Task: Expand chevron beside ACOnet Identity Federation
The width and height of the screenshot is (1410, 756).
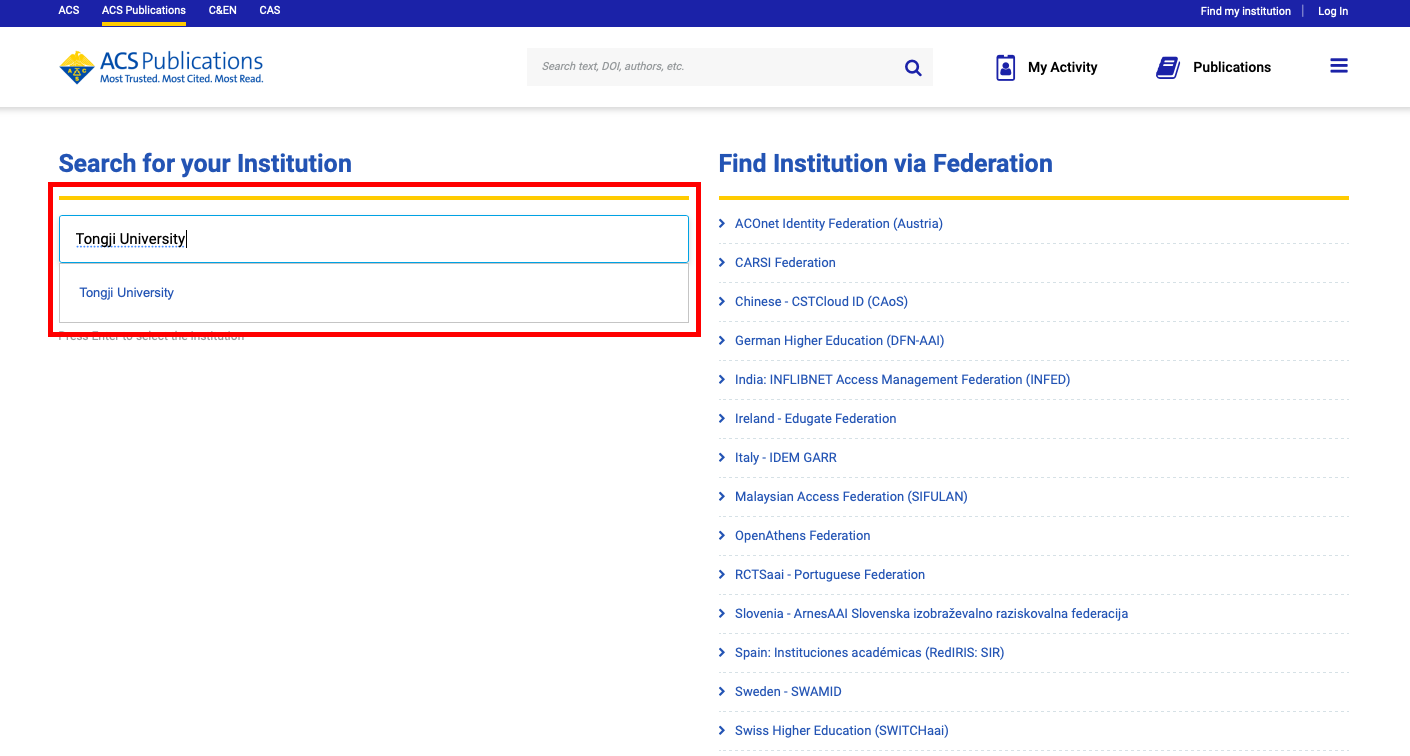Action: (722, 223)
